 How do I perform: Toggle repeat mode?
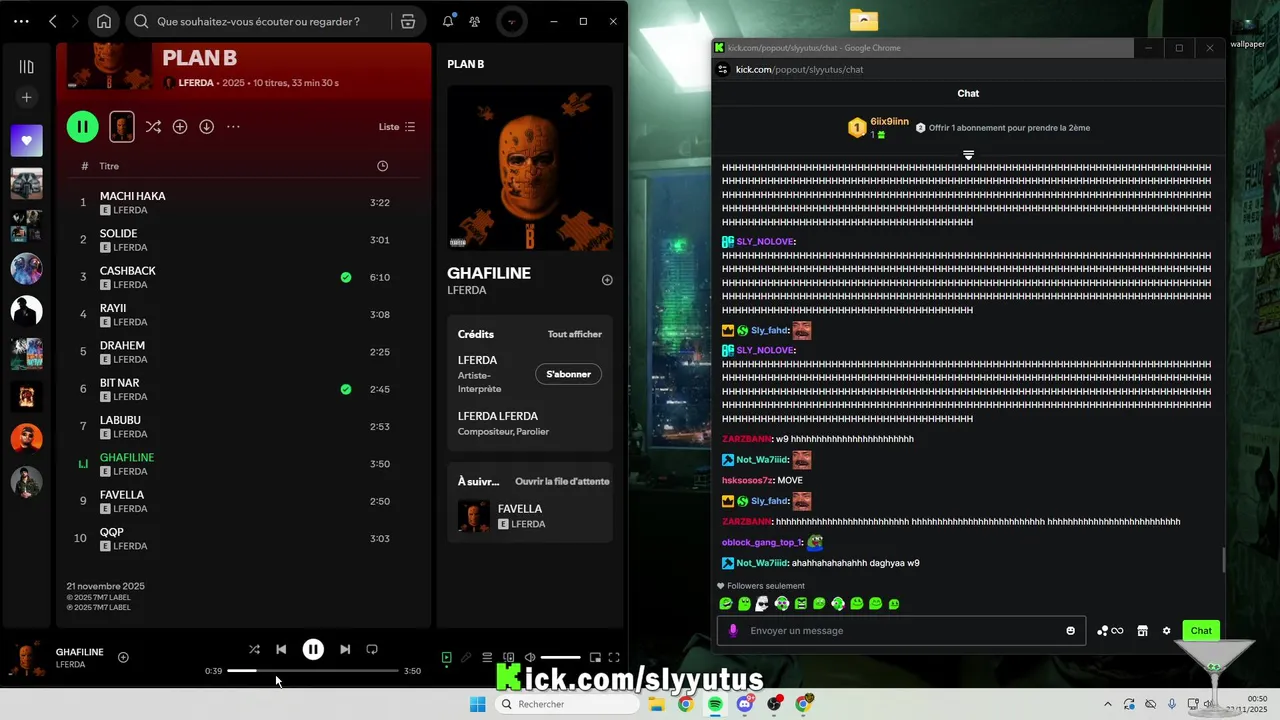point(372,649)
